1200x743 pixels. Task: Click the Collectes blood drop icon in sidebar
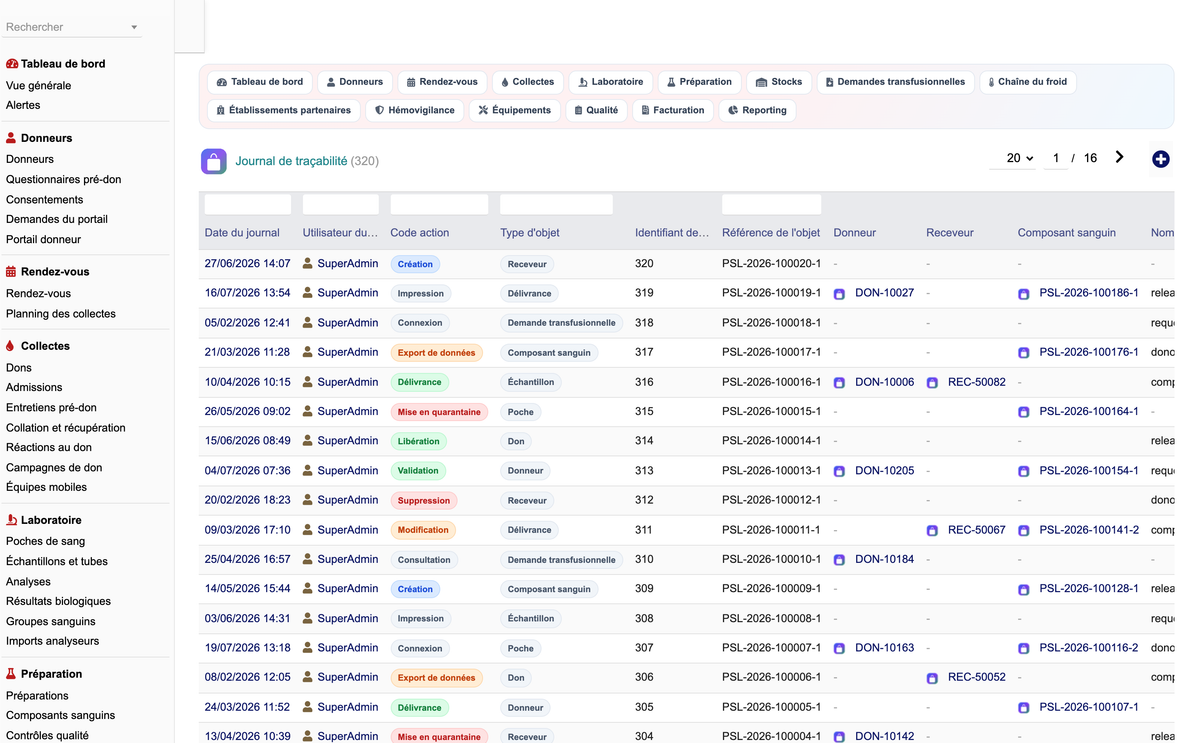coord(11,346)
